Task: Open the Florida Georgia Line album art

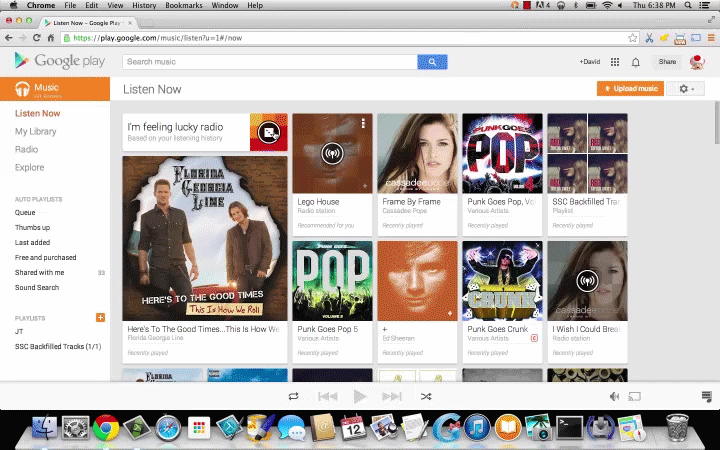Action: tap(205, 238)
